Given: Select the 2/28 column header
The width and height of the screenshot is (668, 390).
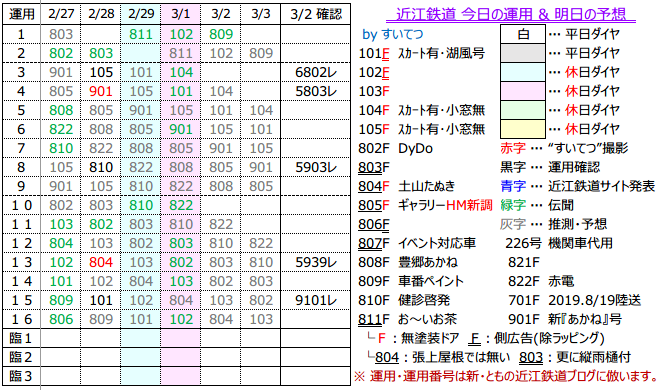Looking at the screenshot, I should [101, 14].
